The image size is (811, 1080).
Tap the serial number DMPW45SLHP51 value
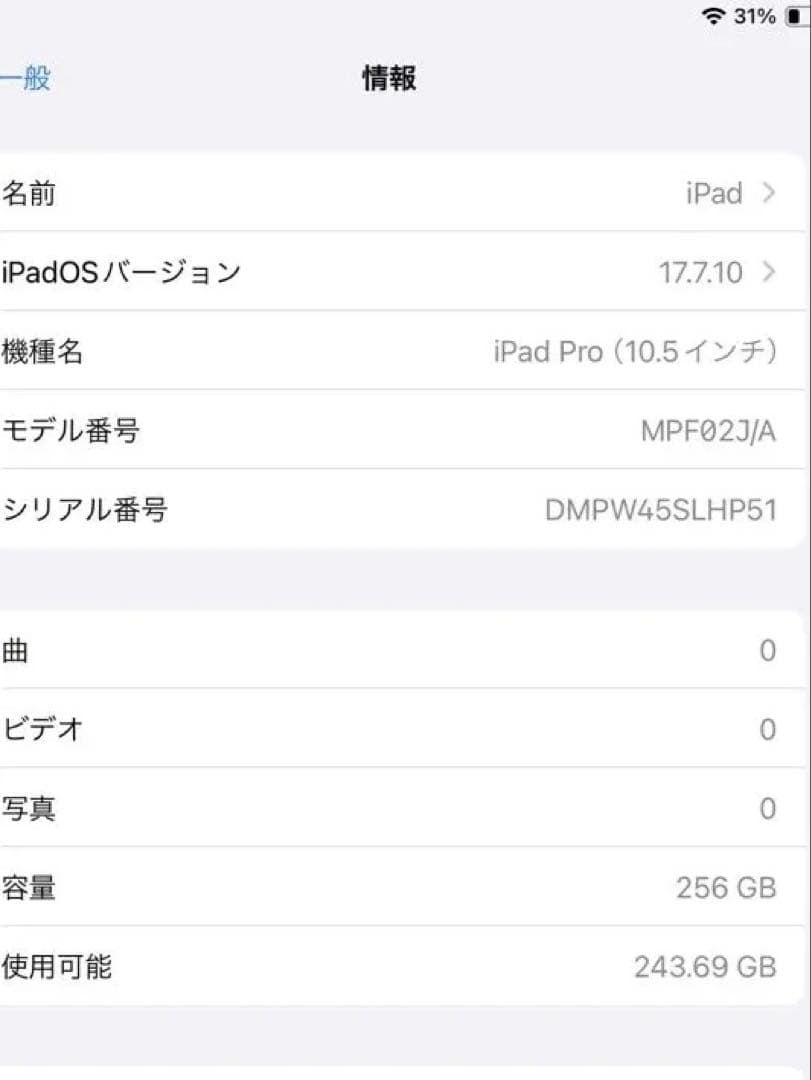[660, 509]
